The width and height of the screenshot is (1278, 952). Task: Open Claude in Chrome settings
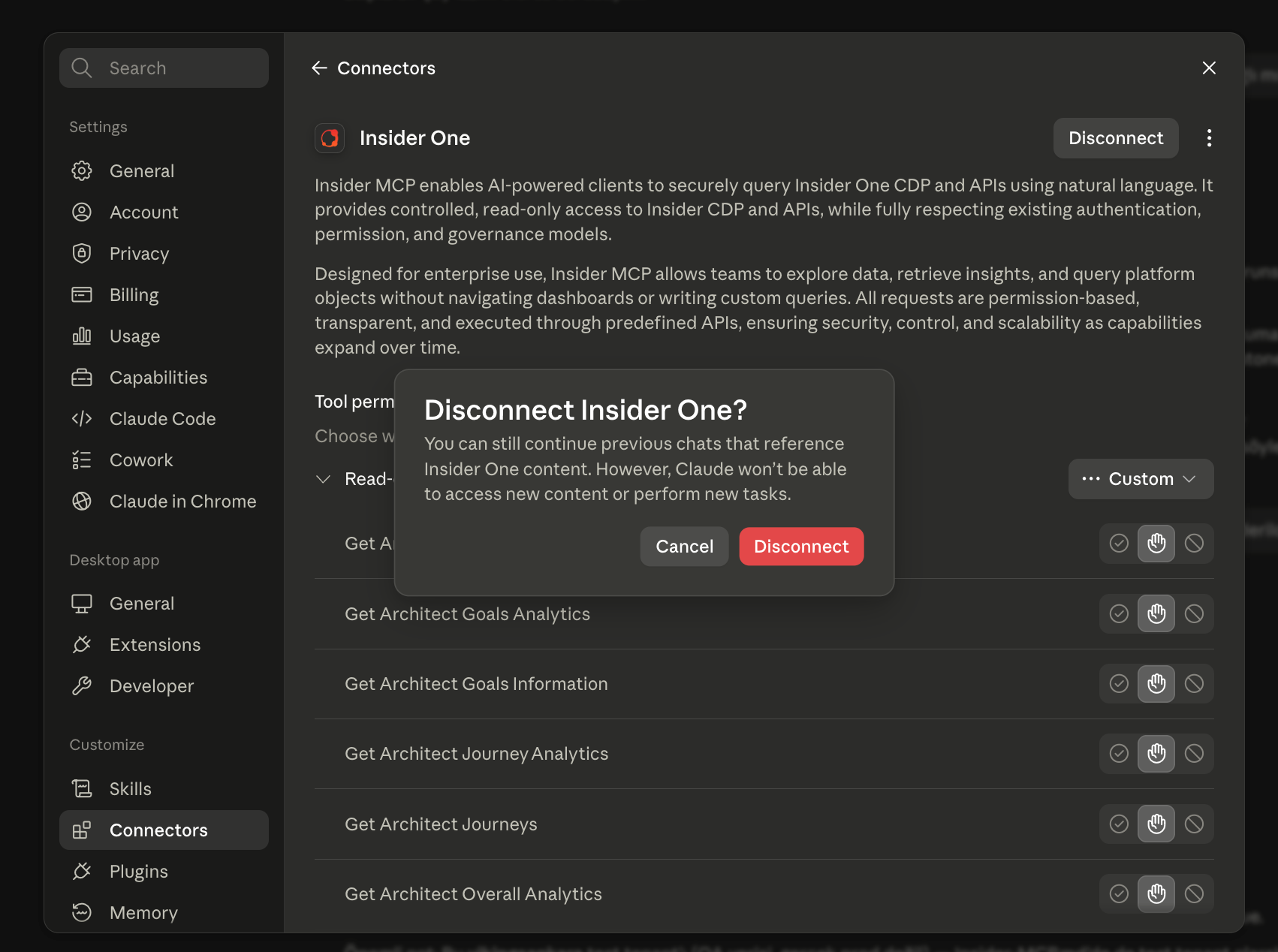(164, 502)
